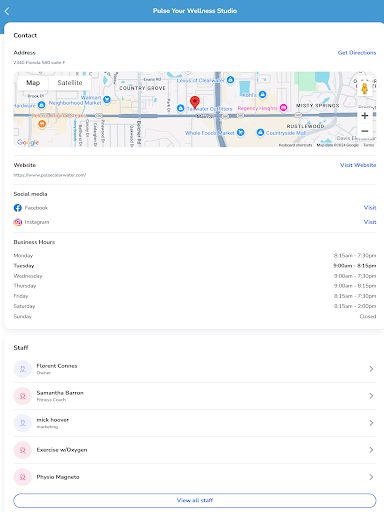Click the Facebook logo icon
Image resolution: width=384 pixels, height=512 pixels.
click(x=18, y=208)
